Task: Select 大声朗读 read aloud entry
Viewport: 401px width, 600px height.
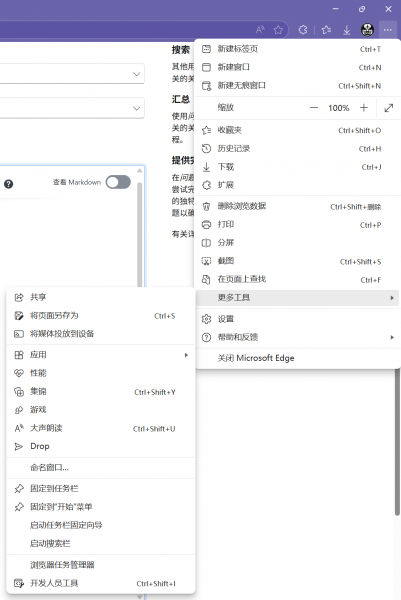Action: click(101, 428)
